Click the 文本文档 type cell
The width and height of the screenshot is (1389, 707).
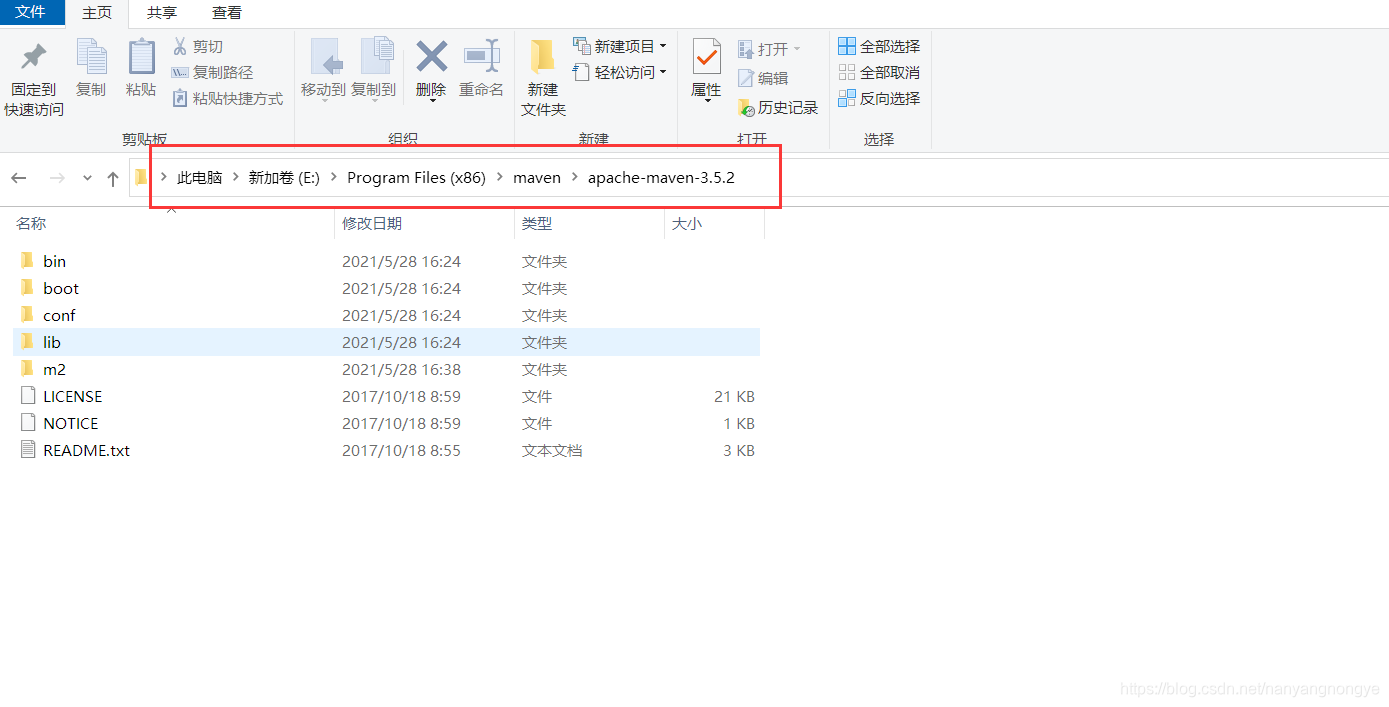tap(552, 450)
